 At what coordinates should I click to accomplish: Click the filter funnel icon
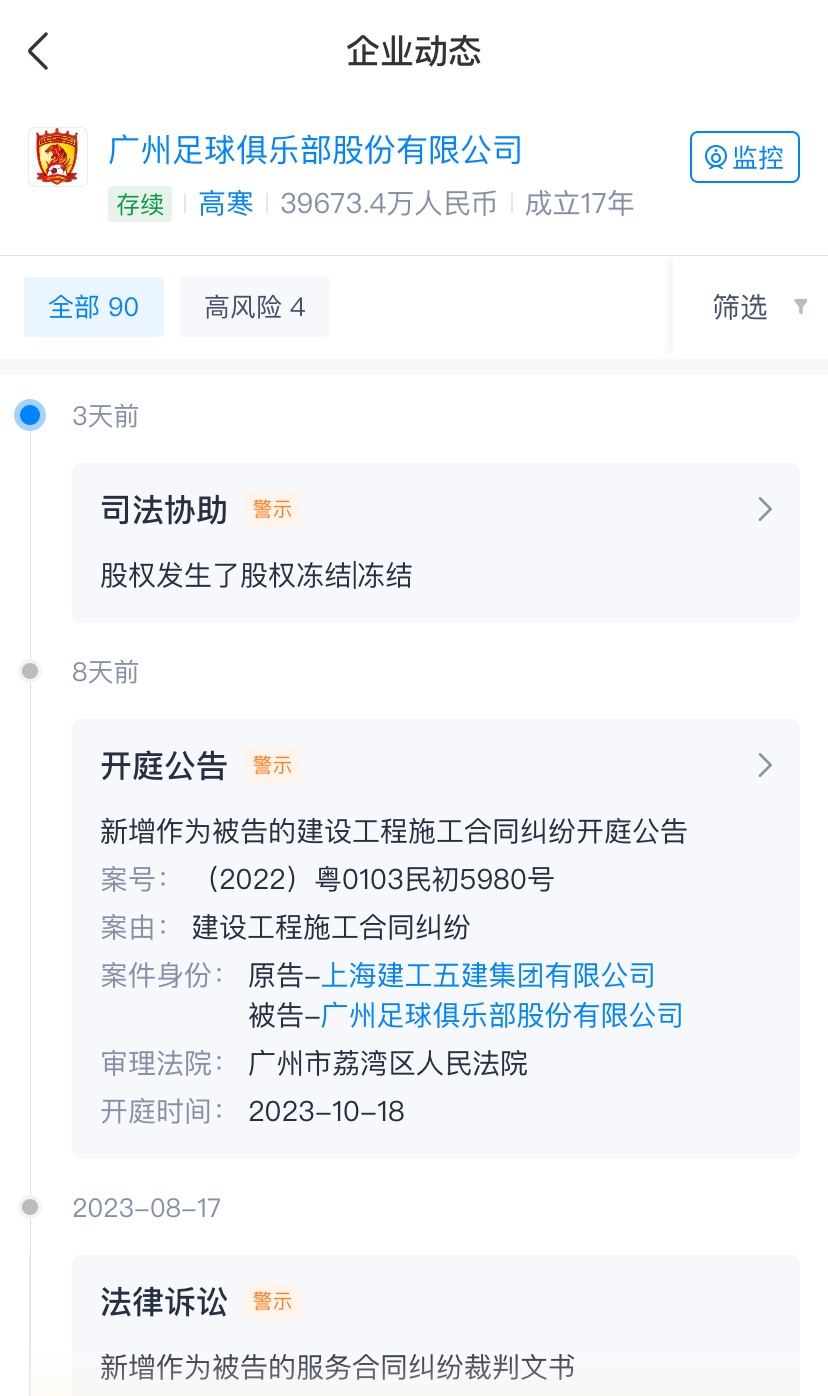point(800,307)
